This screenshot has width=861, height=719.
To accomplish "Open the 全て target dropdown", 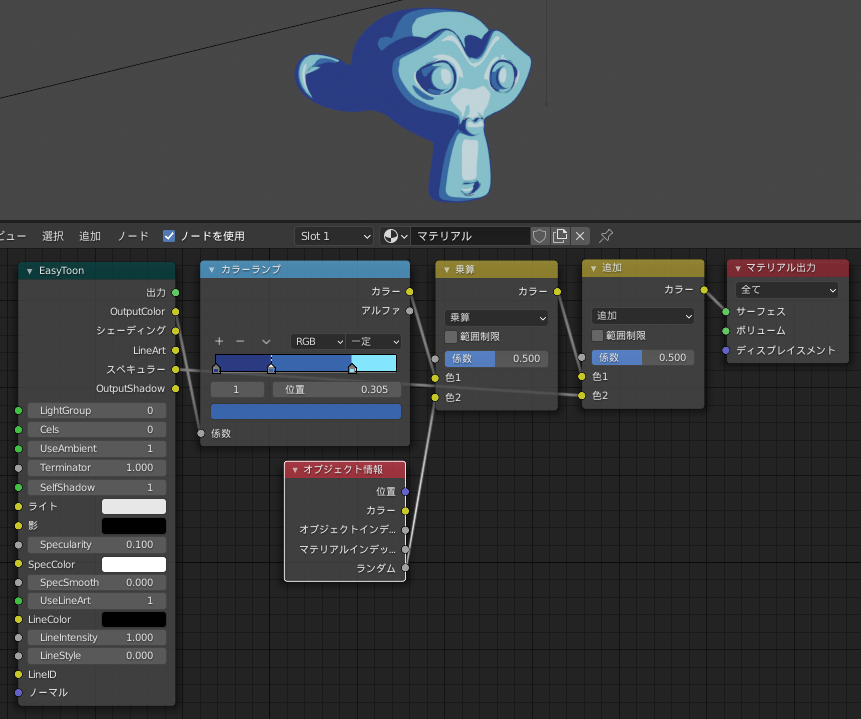I will click(x=787, y=289).
